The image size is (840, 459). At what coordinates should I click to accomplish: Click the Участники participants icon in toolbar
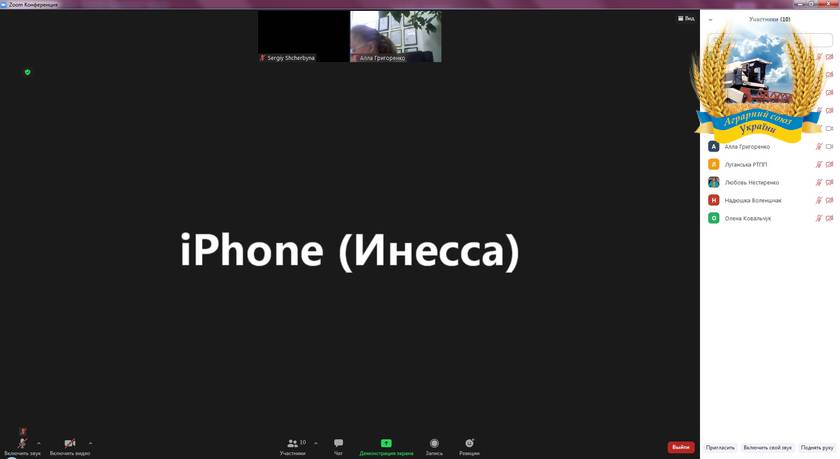292,443
